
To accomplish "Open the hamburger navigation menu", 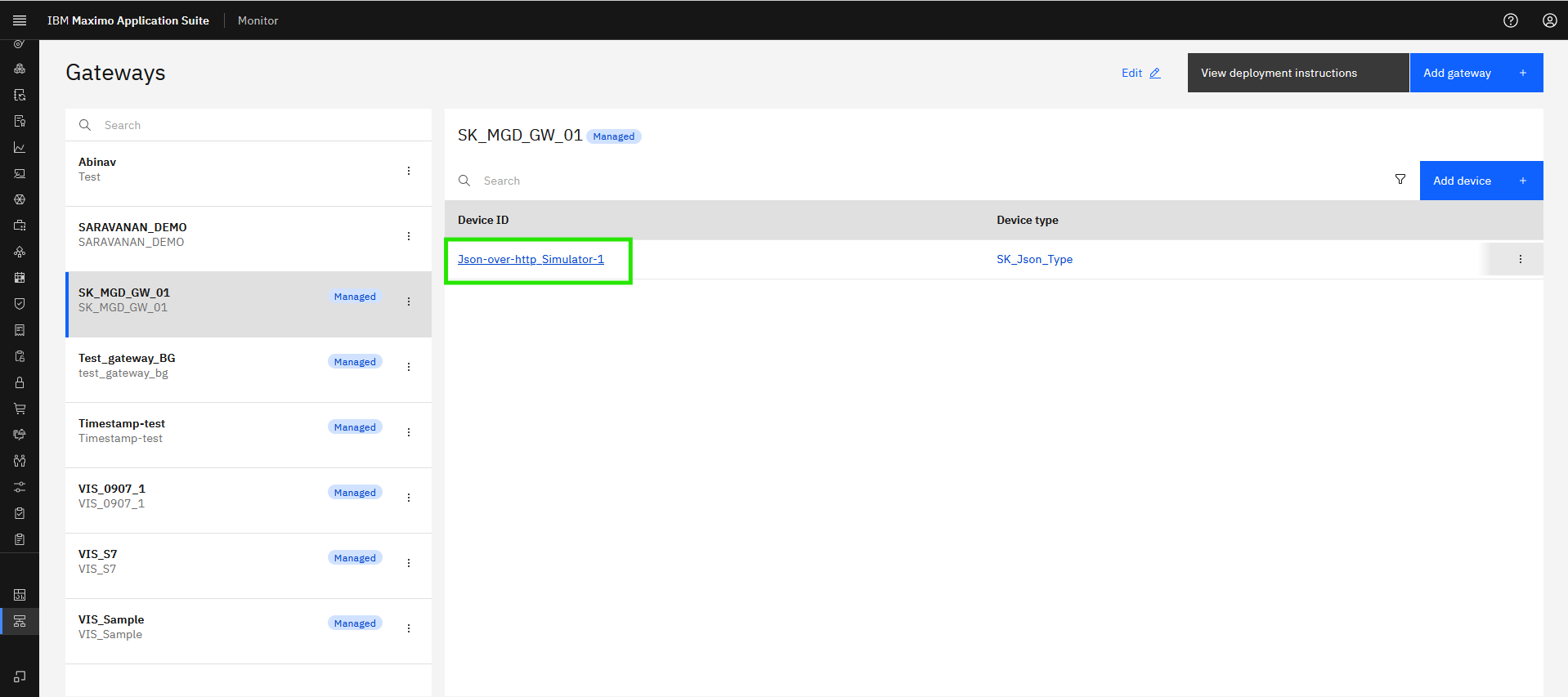I will (20, 20).
